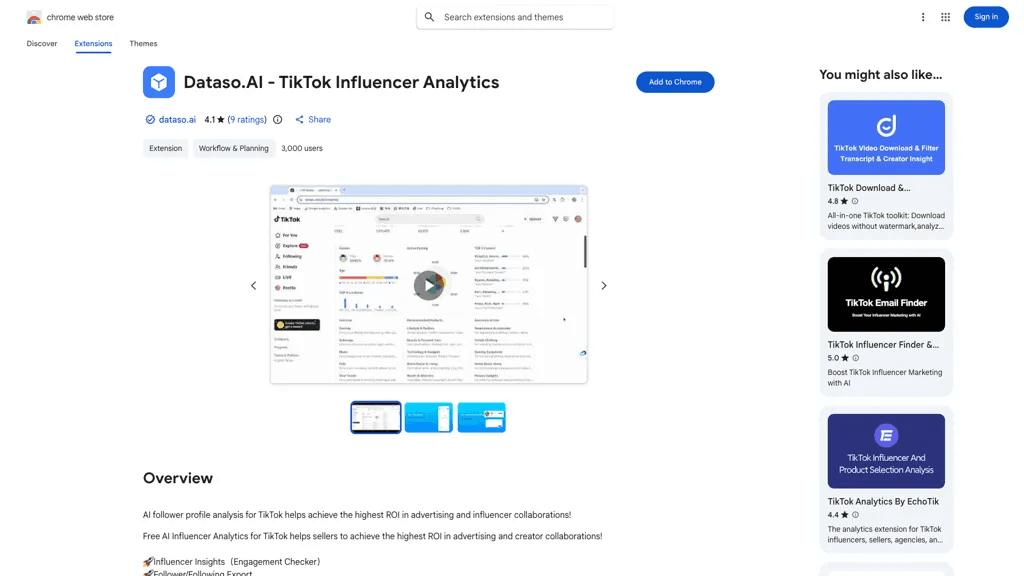Go to the previous screenshot arrow
1024x576 pixels.
(x=253, y=285)
